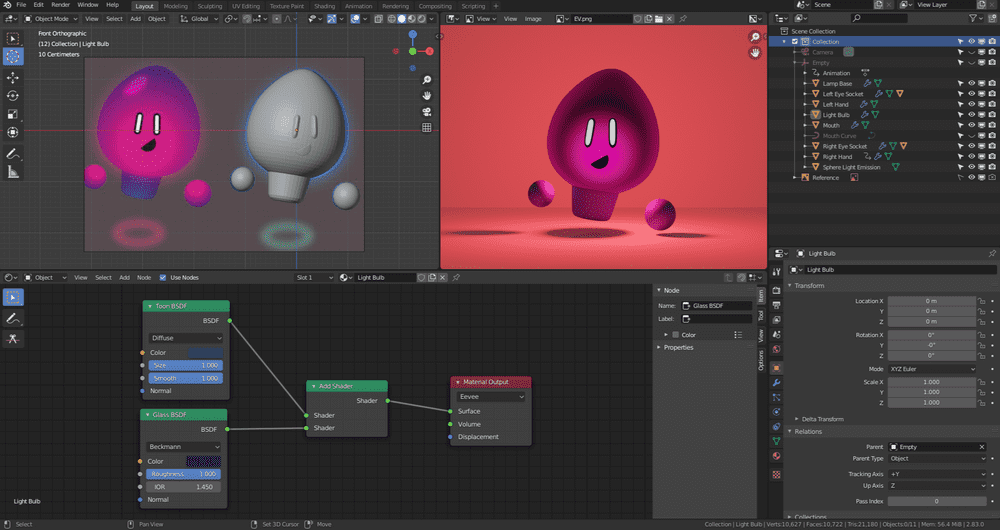Disable Right Hand render camera icon
This screenshot has height=530, width=1000.
[x=992, y=156]
